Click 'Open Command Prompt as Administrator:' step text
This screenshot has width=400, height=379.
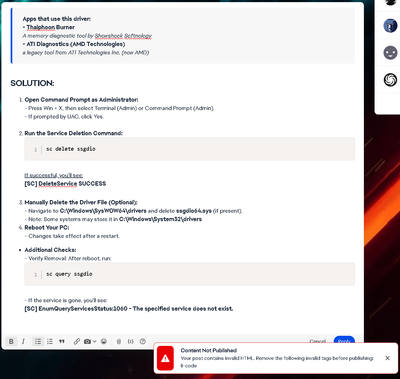click(81, 100)
